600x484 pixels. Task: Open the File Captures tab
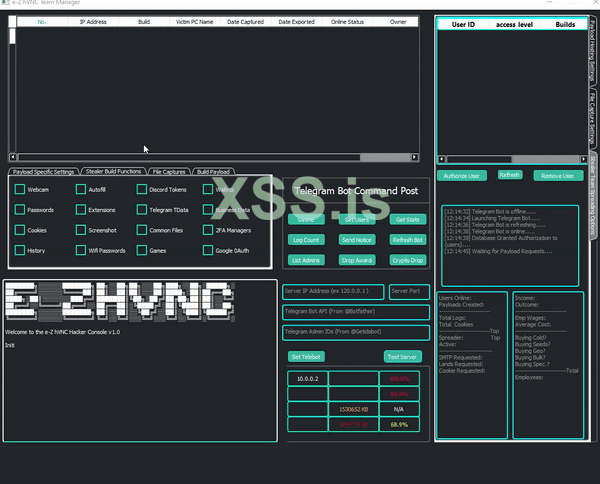pos(169,172)
